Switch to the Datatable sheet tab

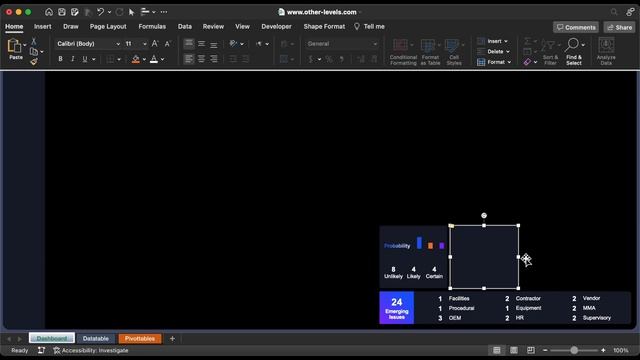coord(96,338)
